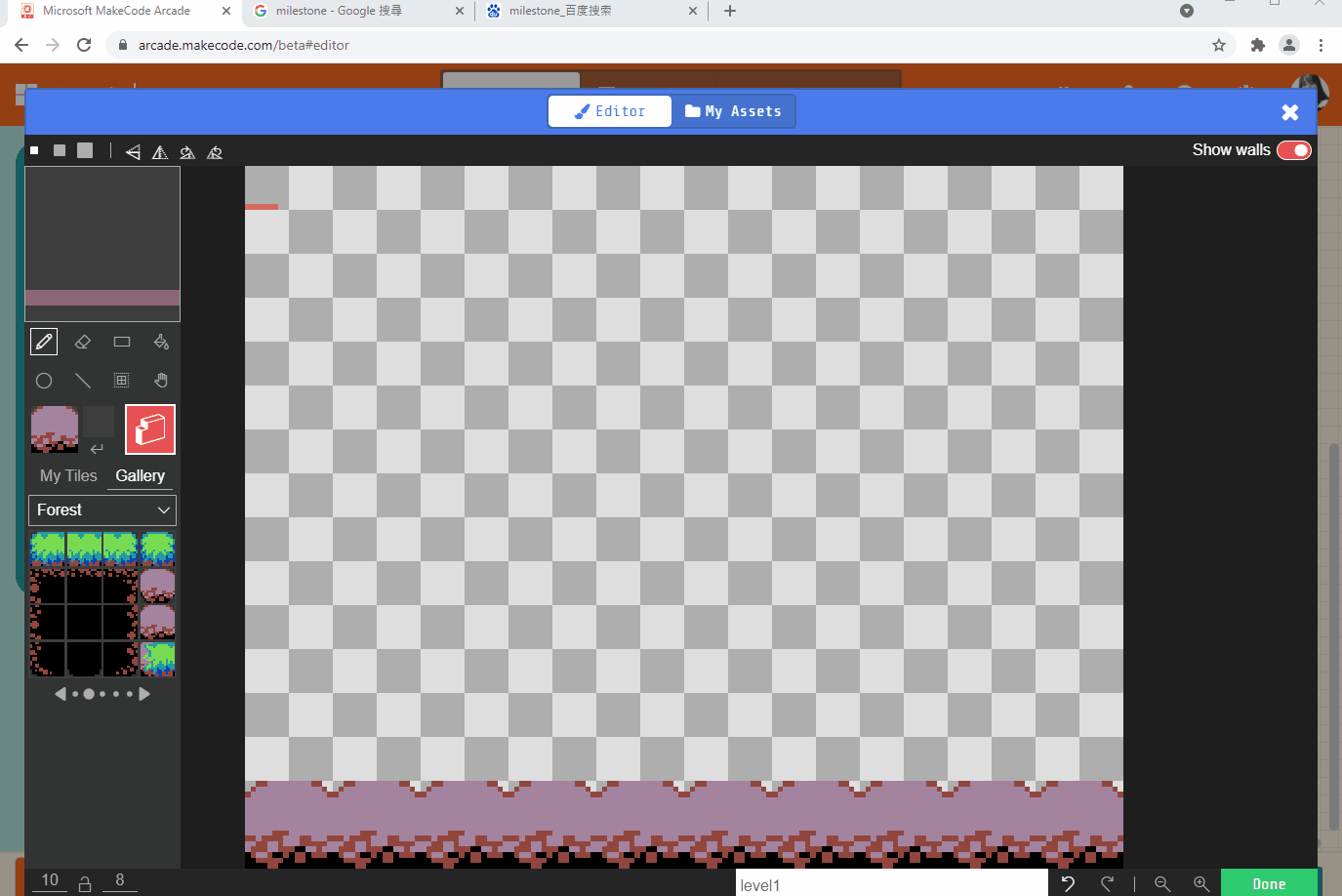Open the Forest tile category dropdown
This screenshot has height=896, width=1342.
click(x=102, y=509)
